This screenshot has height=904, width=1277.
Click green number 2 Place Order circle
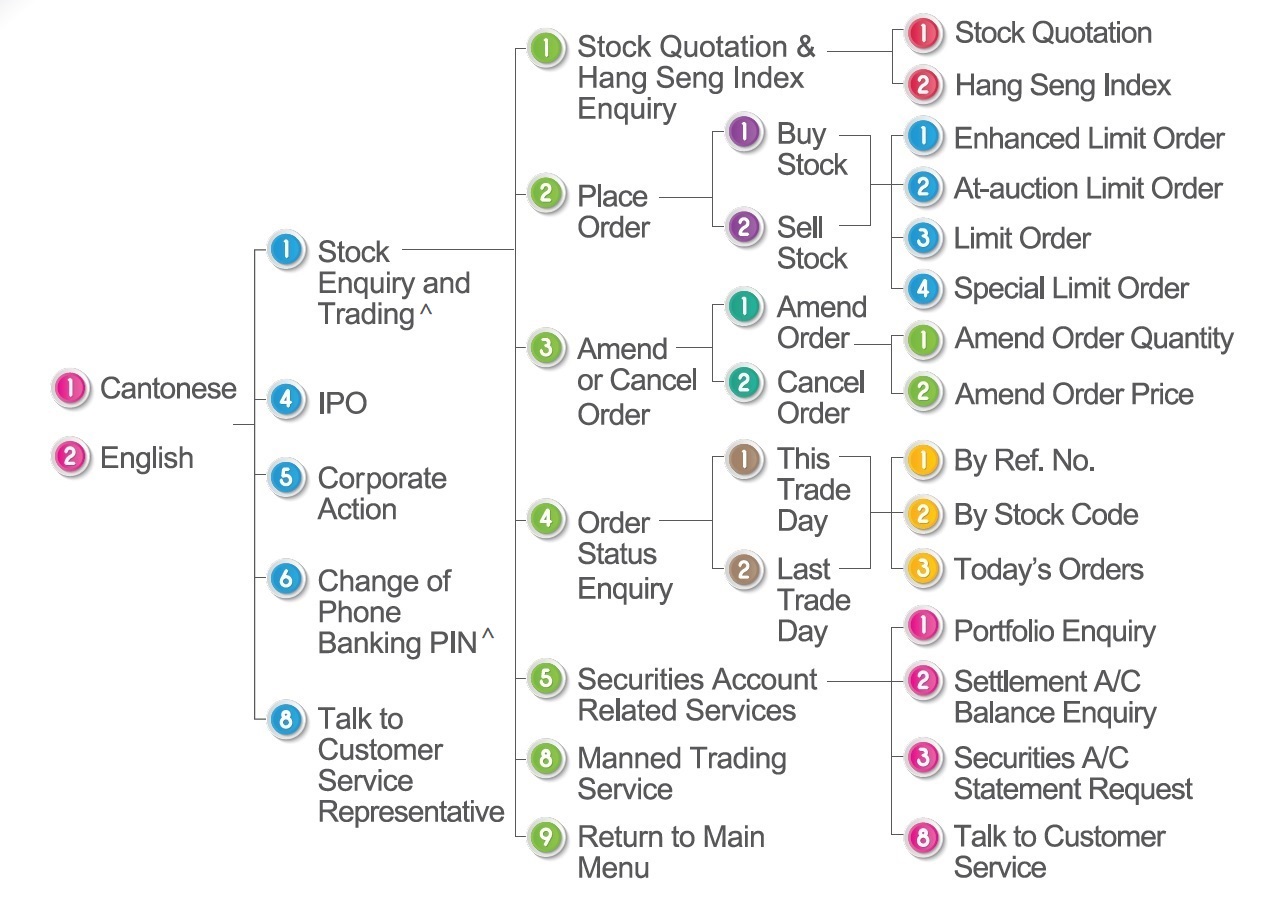coord(546,193)
